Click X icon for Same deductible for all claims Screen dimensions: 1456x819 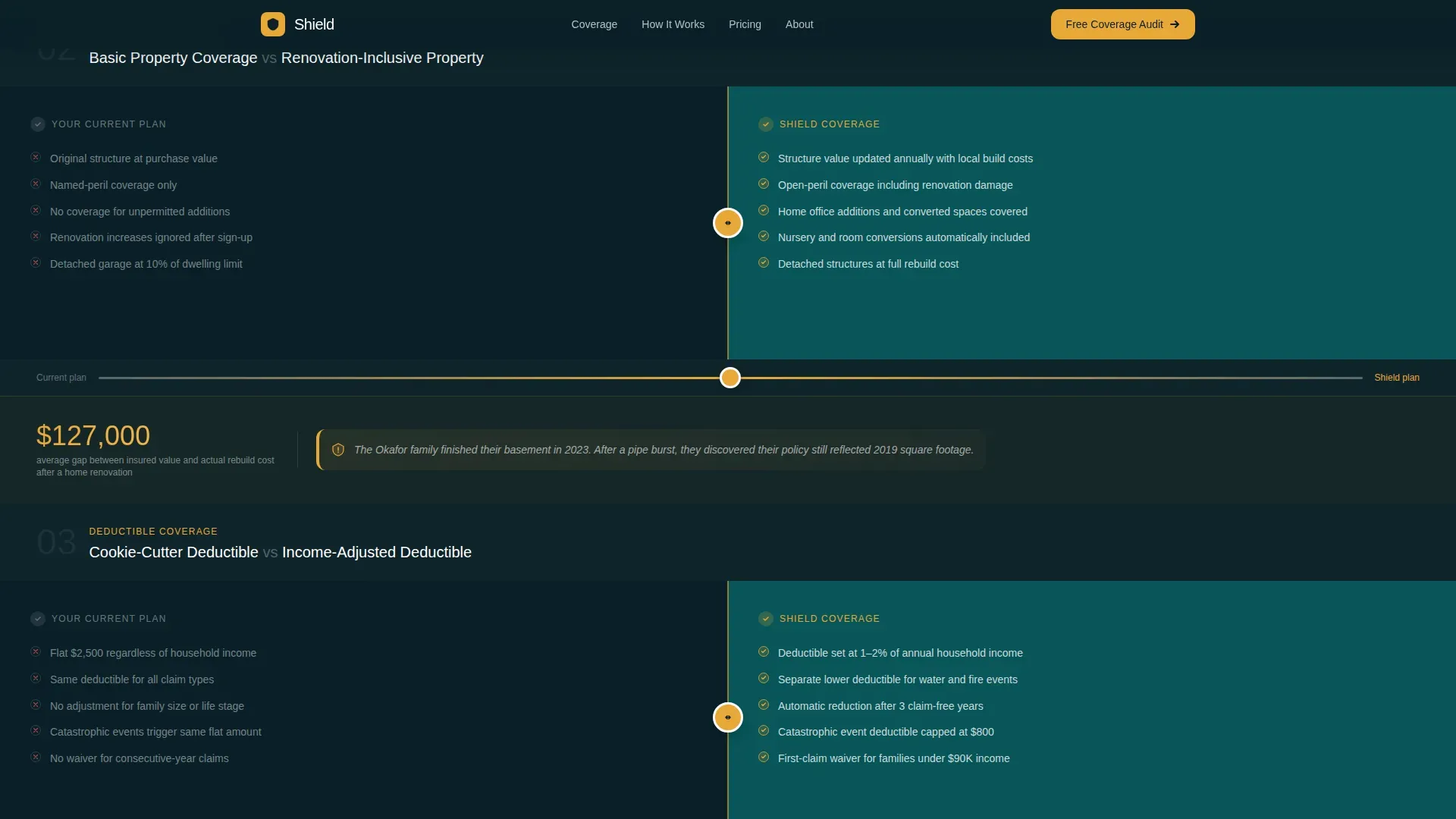(36, 679)
